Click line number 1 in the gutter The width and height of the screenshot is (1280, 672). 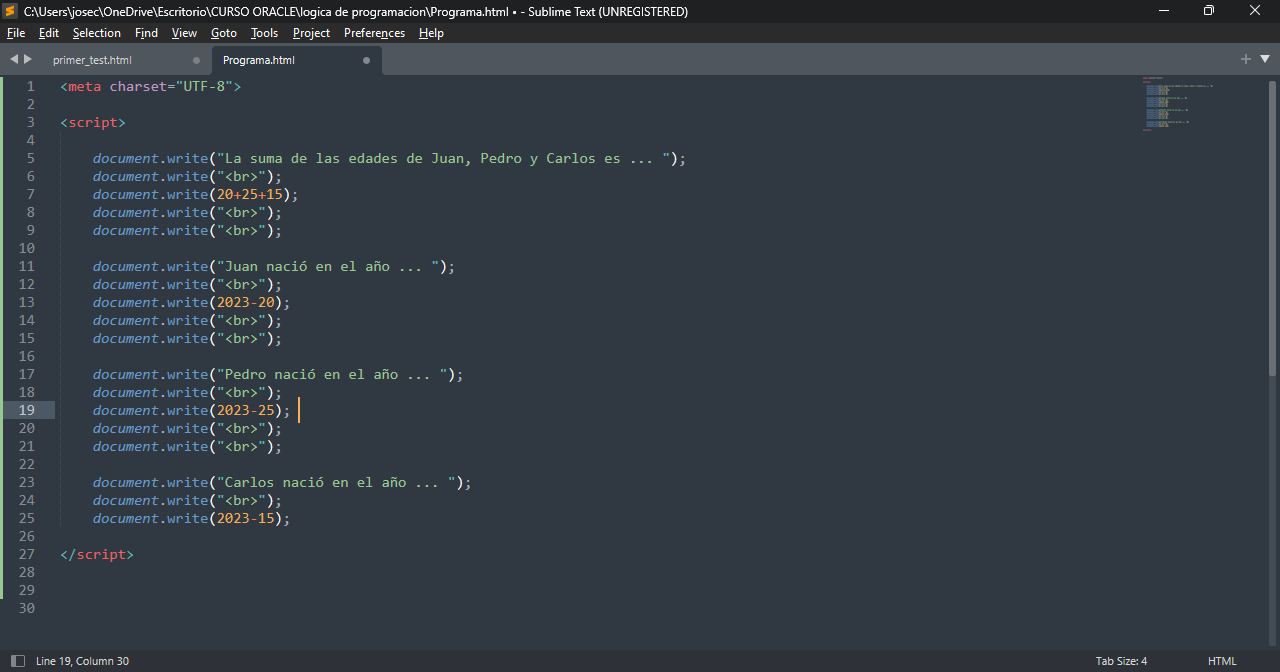pos(30,87)
